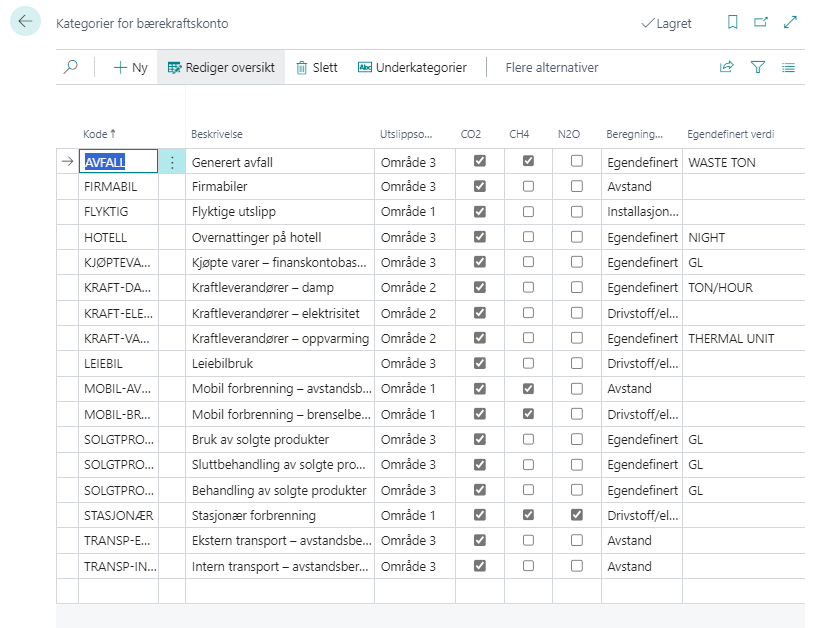The width and height of the screenshot is (839, 628).
Task: Click Ny to add a category
Action: [x=130, y=68]
